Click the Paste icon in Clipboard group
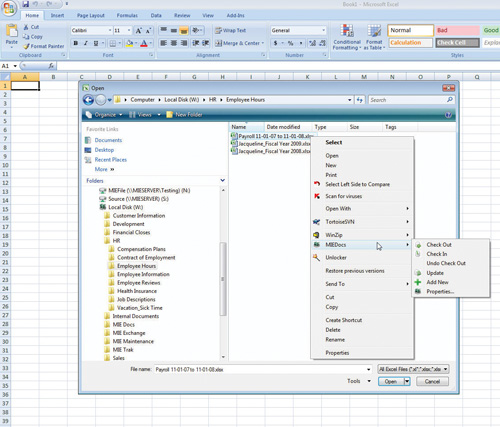The width and height of the screenshot is (500, 427). click(12, 31)
